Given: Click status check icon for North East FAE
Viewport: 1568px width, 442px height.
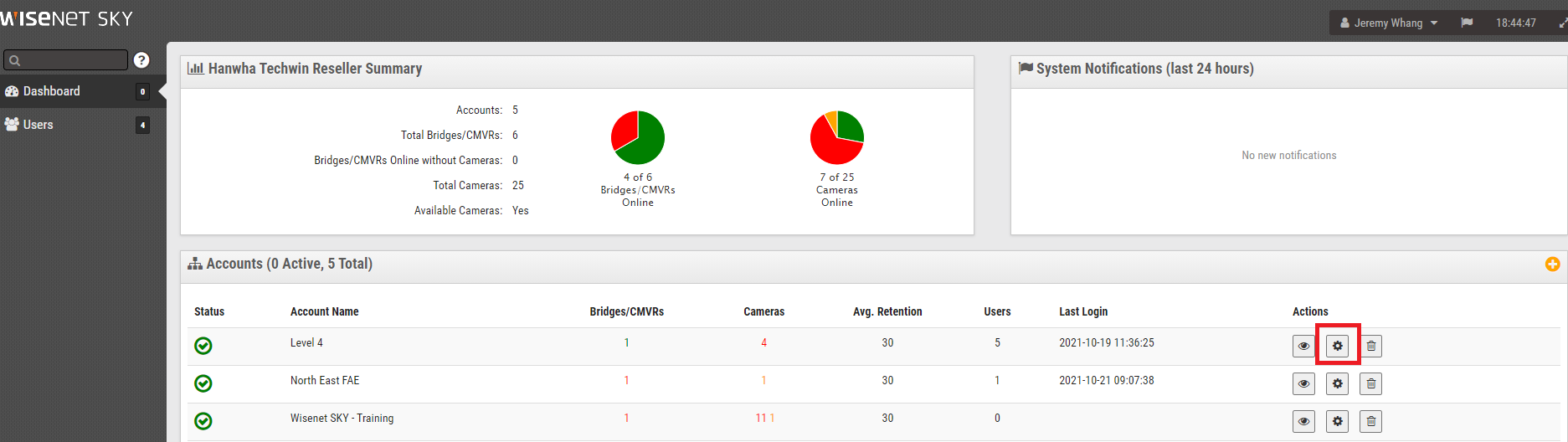Looking at the screenshot, I should point(203,383).
